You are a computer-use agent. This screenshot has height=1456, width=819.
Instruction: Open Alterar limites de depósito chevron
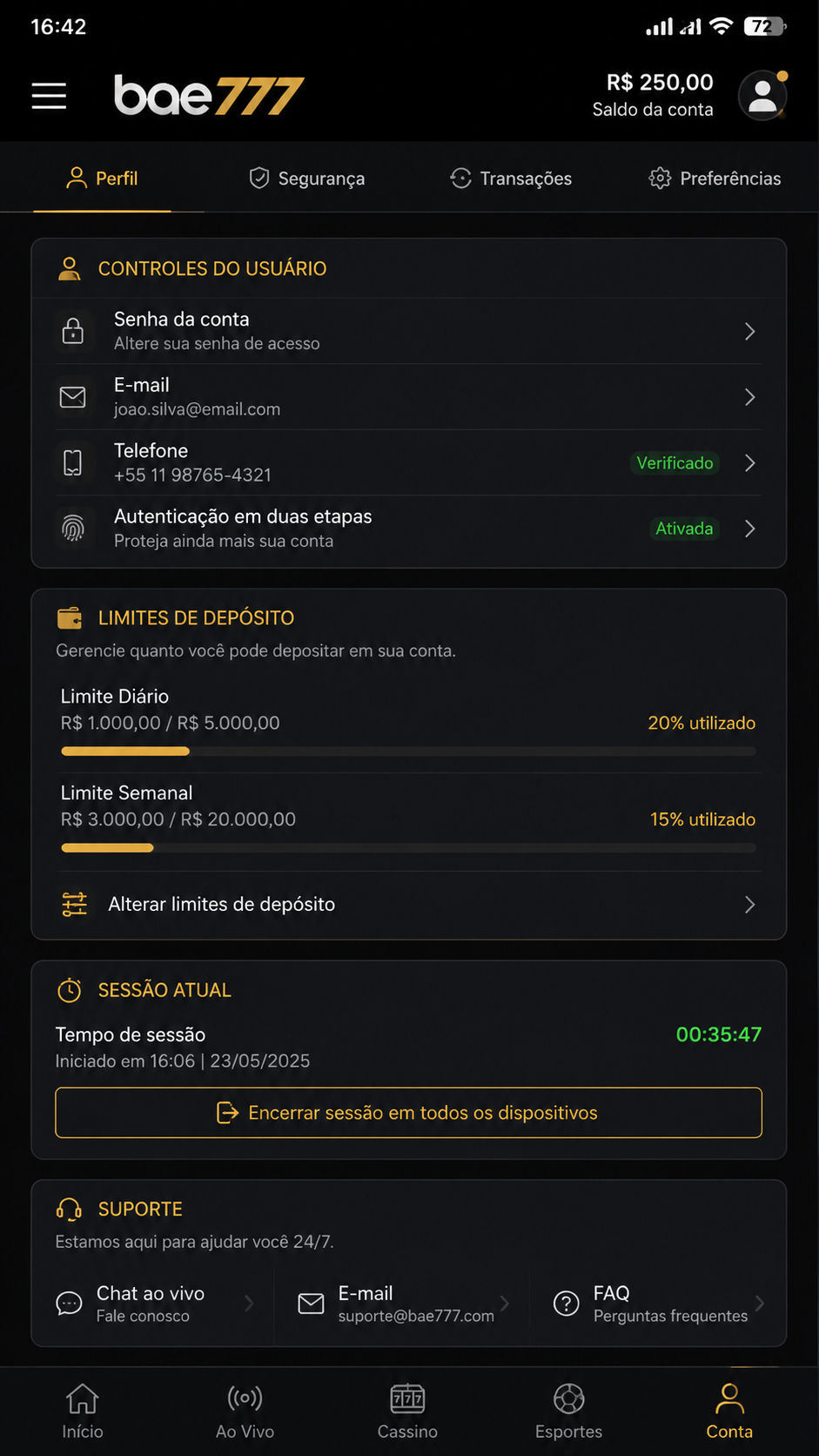[749, 905]
